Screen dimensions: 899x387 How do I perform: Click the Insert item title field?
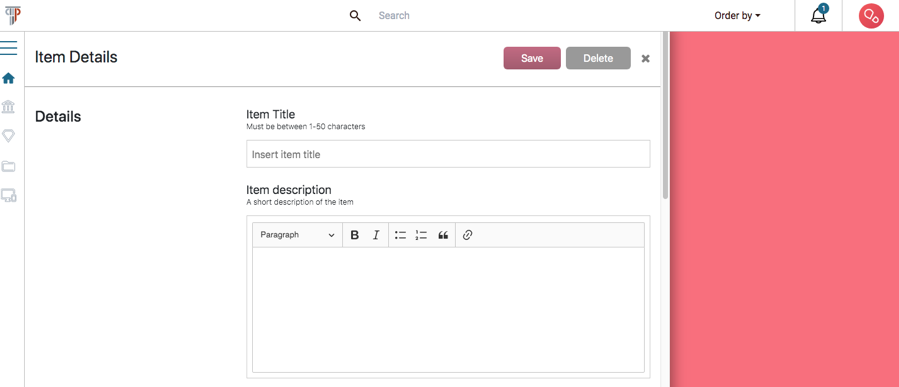point(448,154)
